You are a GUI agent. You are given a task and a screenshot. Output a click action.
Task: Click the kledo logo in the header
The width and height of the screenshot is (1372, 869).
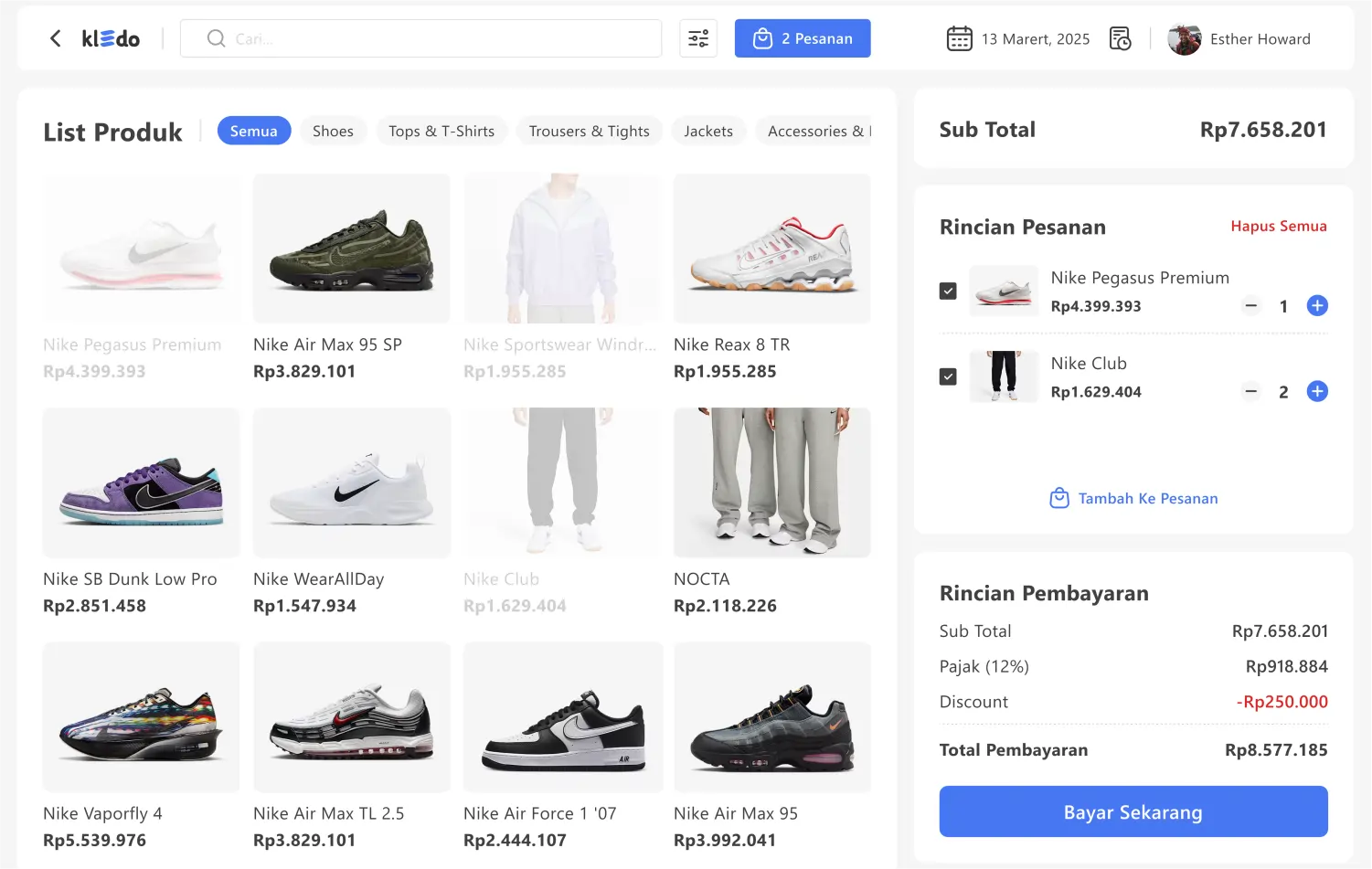coord(111,38)
